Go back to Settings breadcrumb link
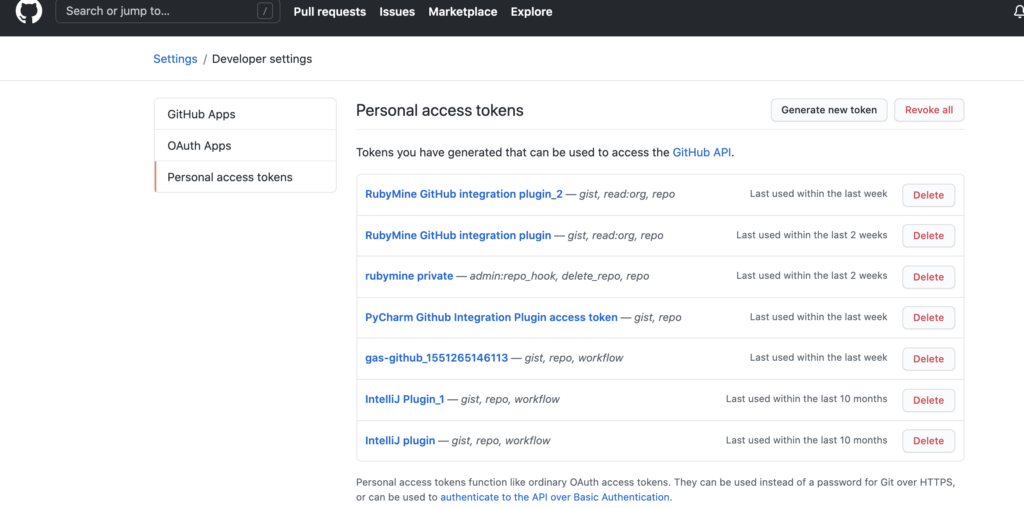1024x508 pixels. (175, 59)
